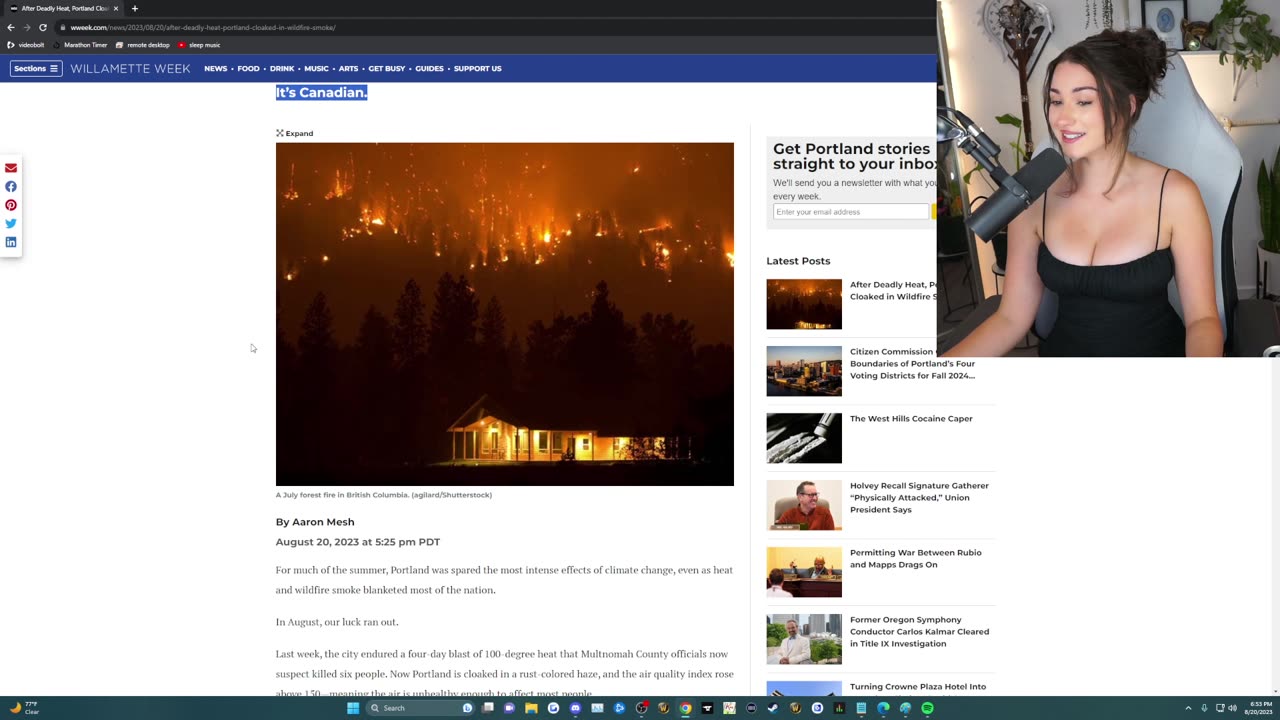Viewport: 1280px width, 720px height.
Task: Close the After Deadly Heat tab
Action: [x=116, y=8]
